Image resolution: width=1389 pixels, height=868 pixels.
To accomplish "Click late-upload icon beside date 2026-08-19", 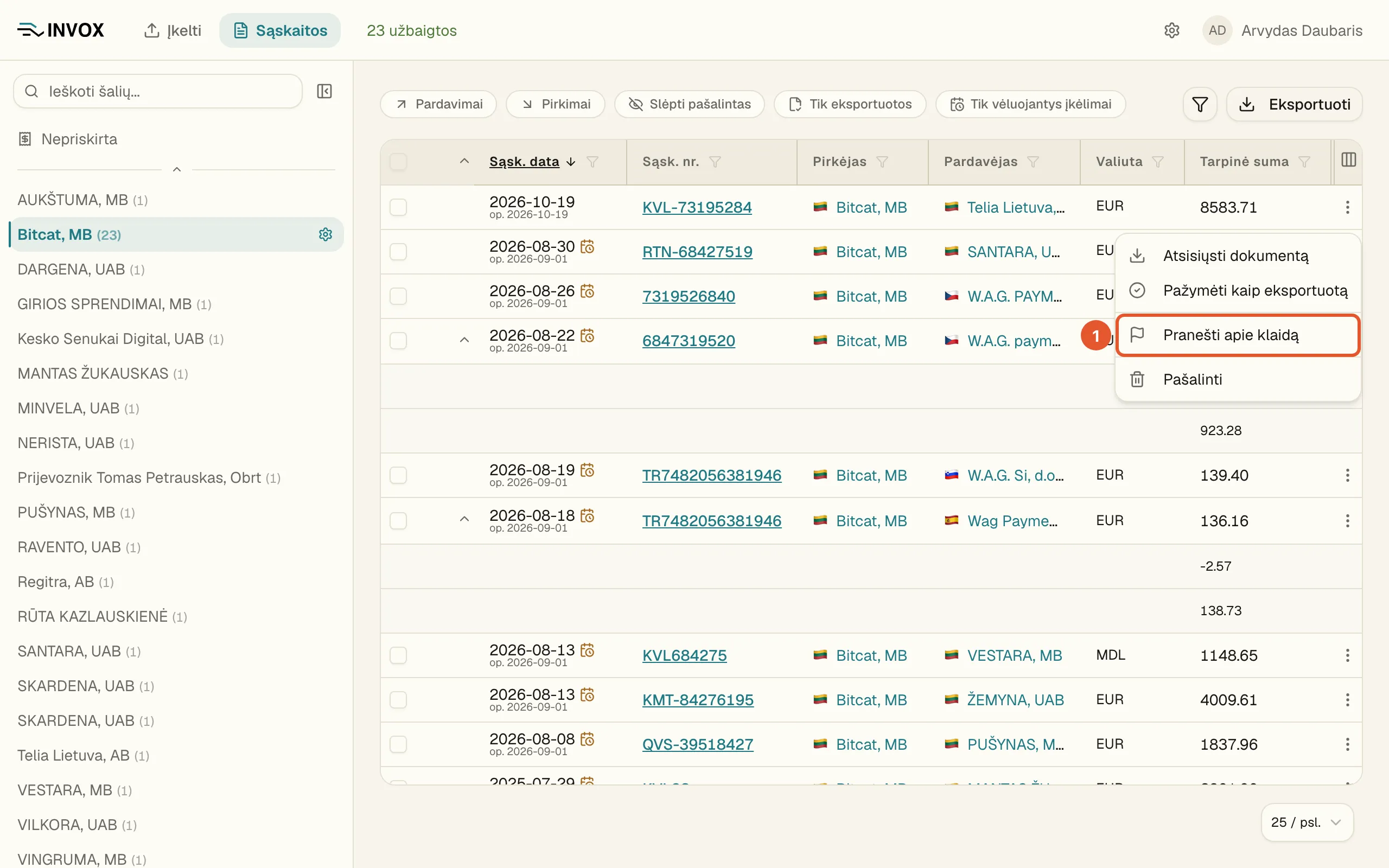I will (587, 470).
